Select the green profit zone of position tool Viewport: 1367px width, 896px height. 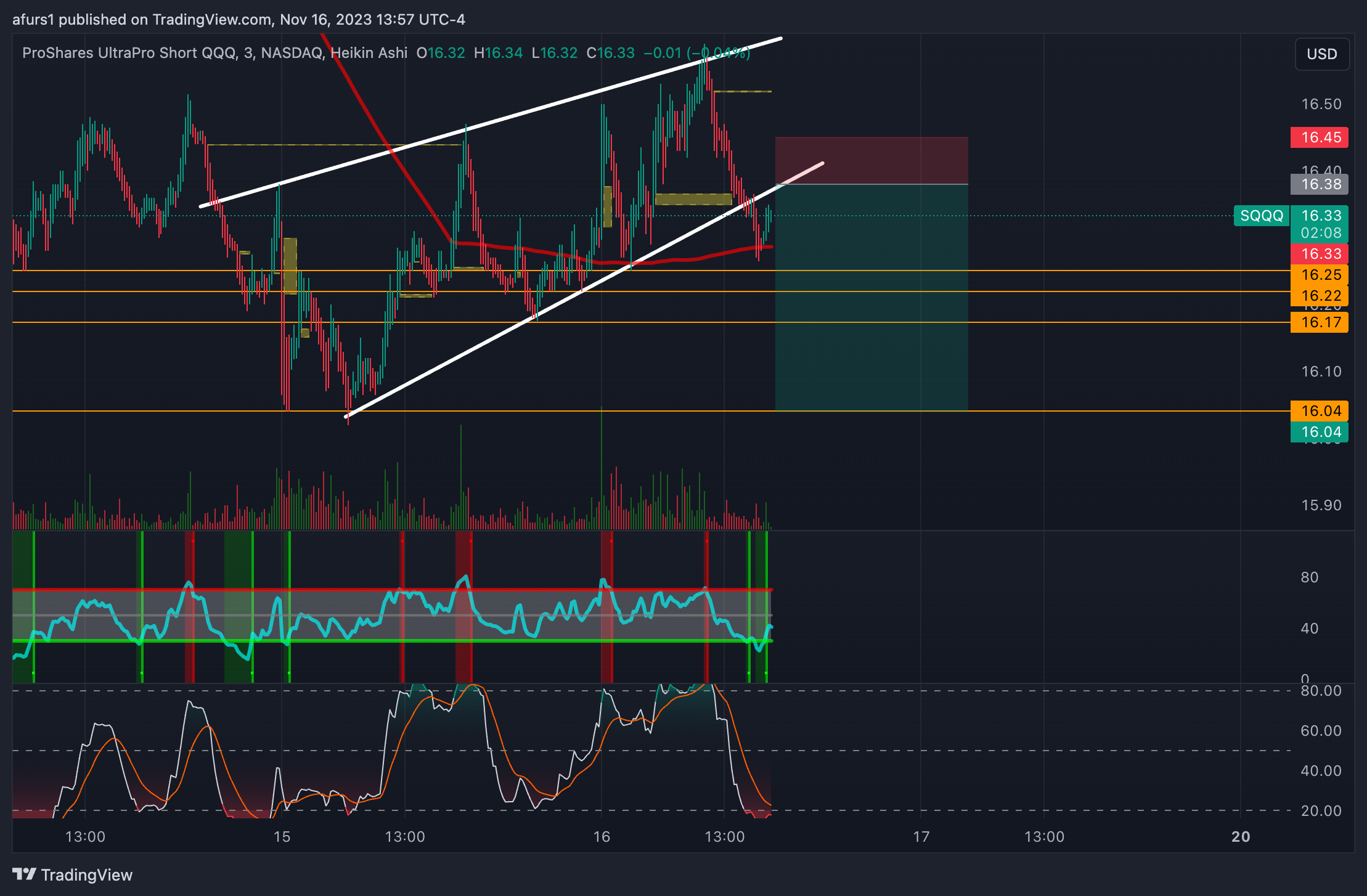tap(871, 298)
